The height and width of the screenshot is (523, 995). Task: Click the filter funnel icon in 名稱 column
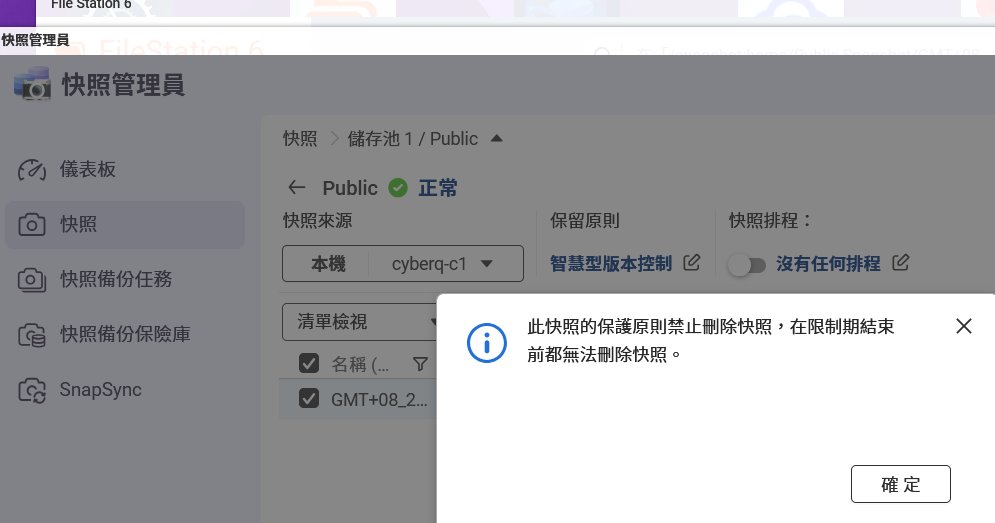coord(420,363)
